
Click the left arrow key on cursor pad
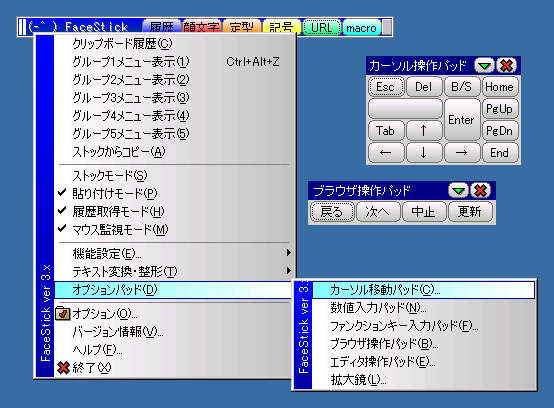point(385,153)
